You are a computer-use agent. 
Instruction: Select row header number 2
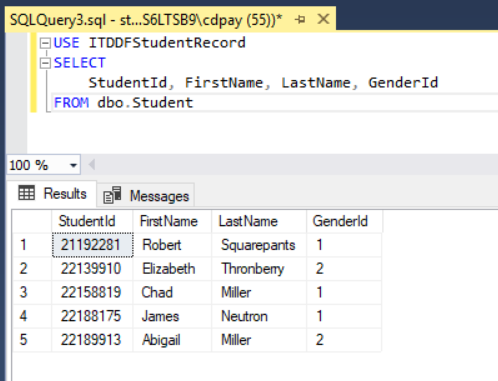click(32, 269)
